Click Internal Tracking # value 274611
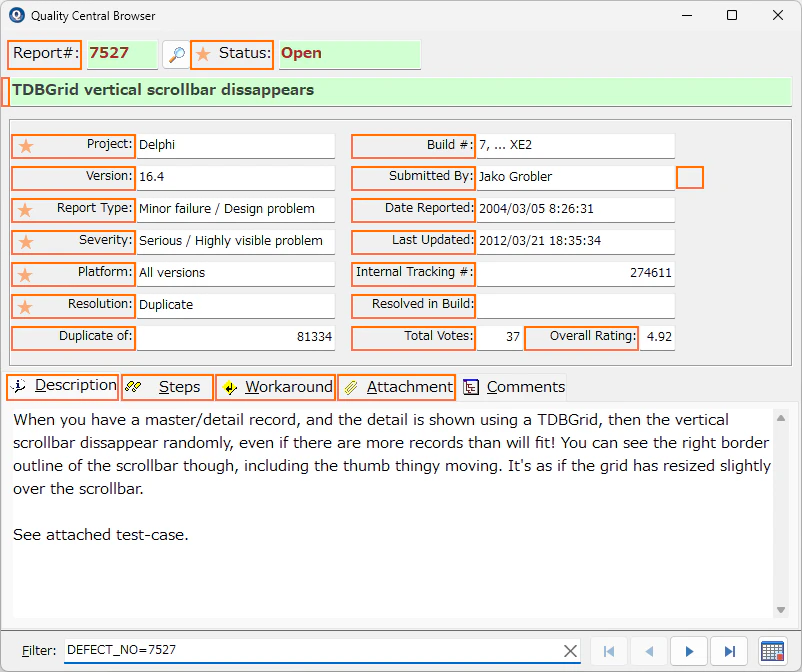 pyautogui.click(x=576, y=274)
